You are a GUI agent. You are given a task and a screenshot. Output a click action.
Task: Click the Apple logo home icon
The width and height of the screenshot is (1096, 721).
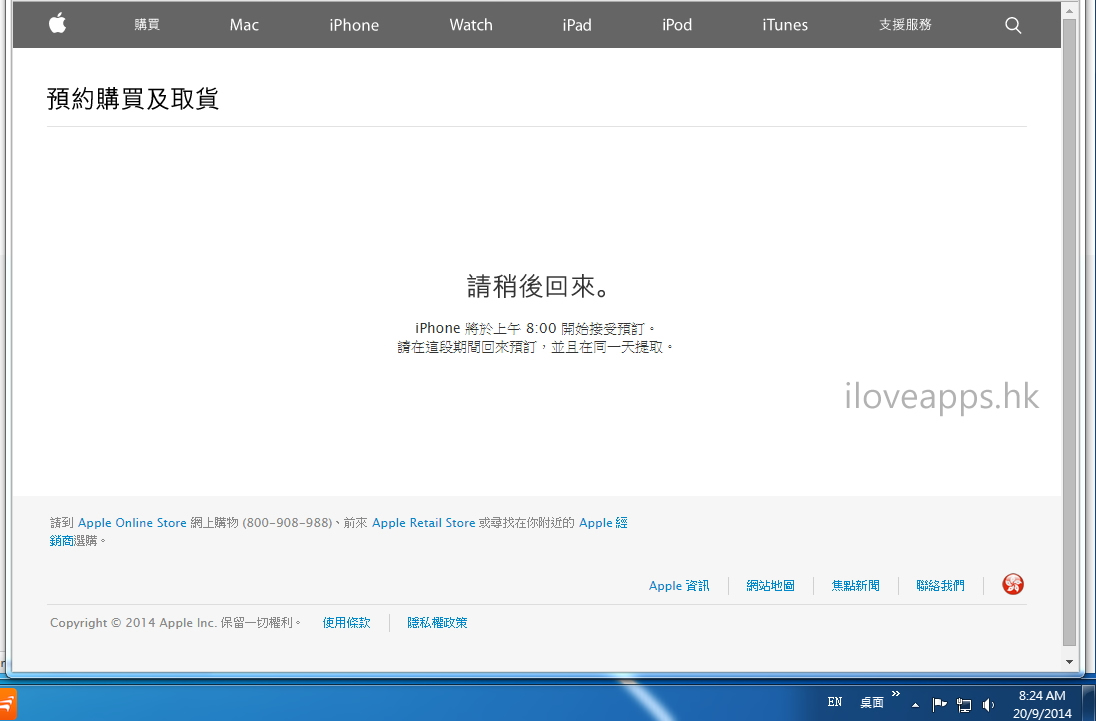pos(57,24)
